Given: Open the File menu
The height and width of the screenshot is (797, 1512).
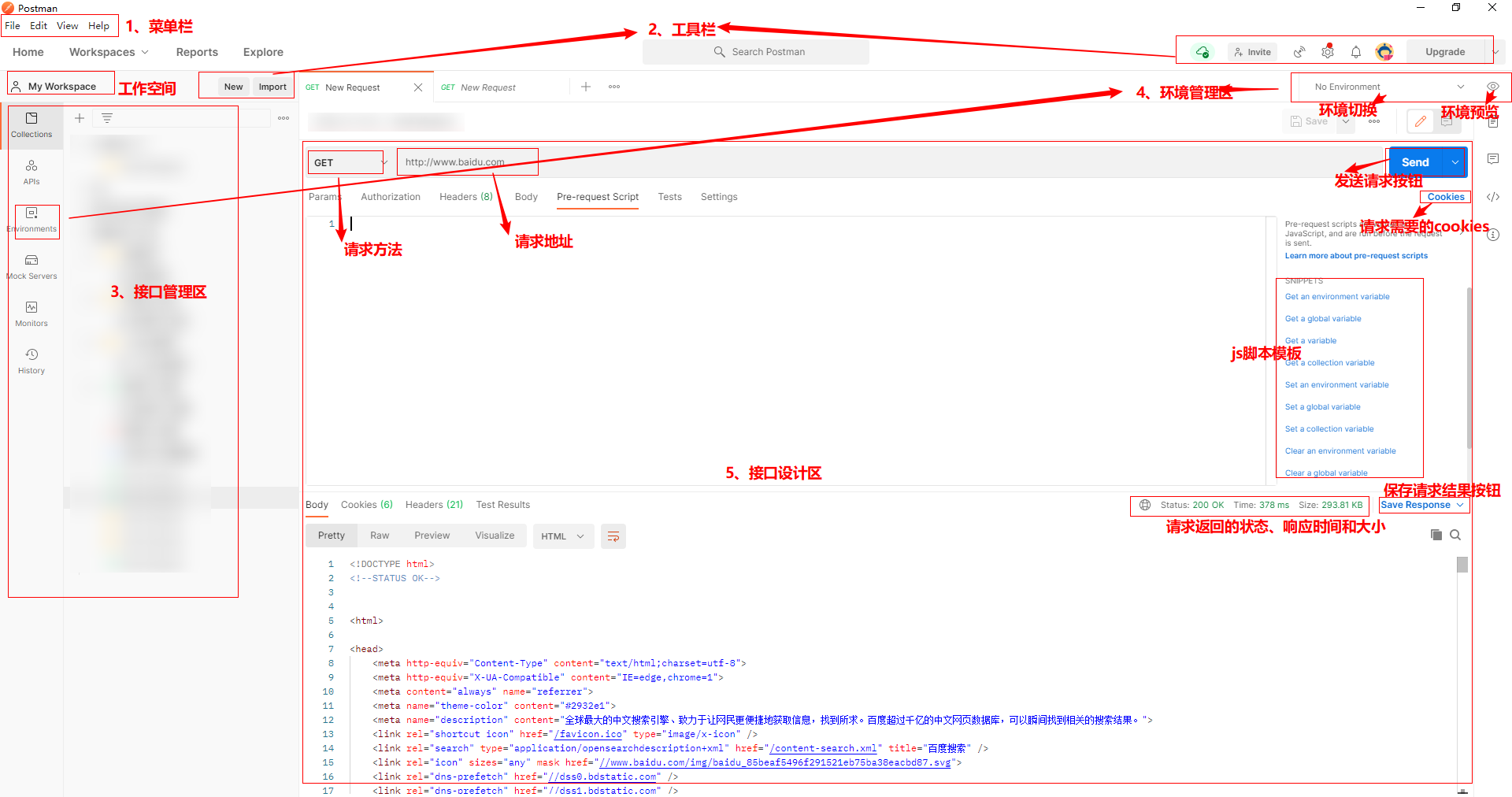Looking at the screenshot, I should click(13, 26).
